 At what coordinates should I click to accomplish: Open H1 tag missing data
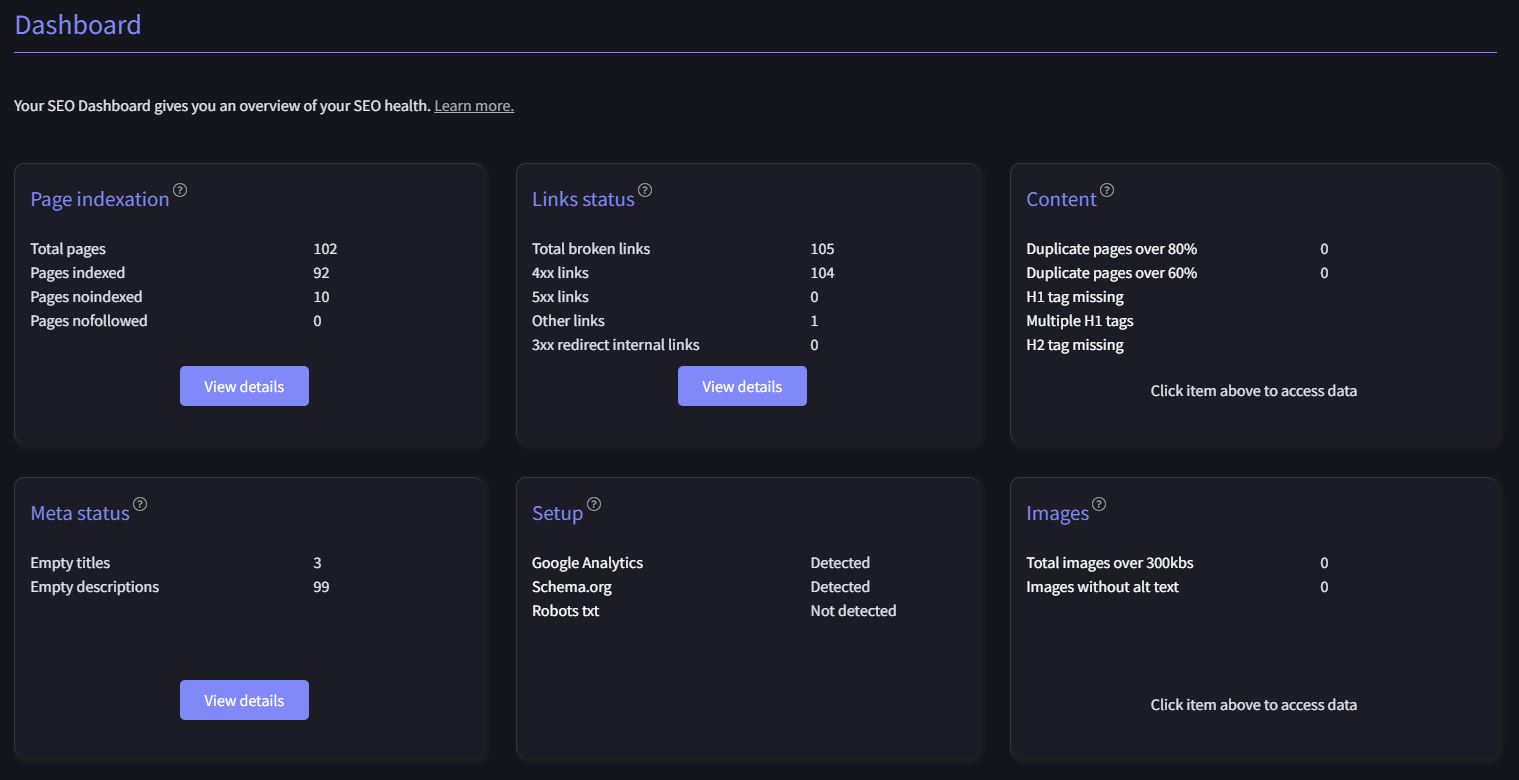(1075, 297)
